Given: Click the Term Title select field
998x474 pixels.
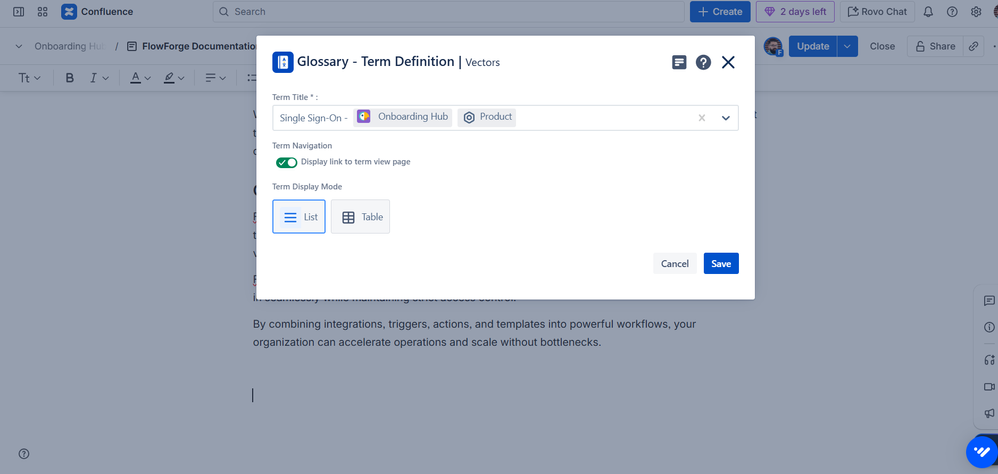Looking at the screenshot, I should 505,118.
